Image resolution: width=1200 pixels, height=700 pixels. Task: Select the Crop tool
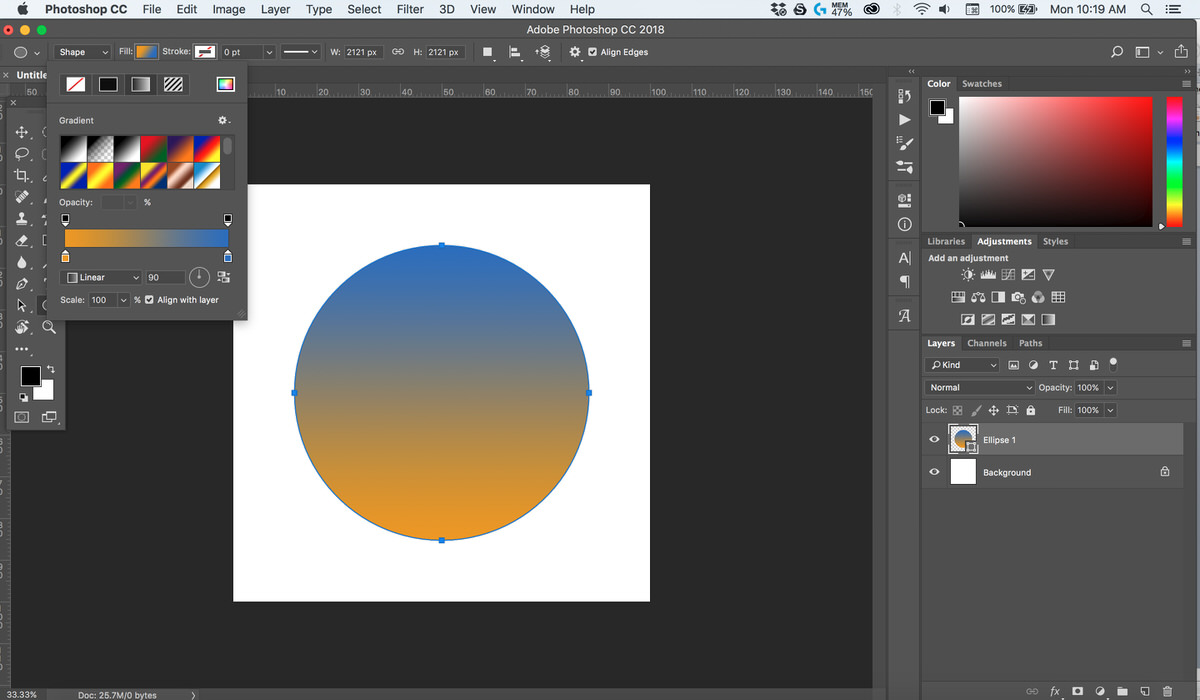(x=22, y=175)
